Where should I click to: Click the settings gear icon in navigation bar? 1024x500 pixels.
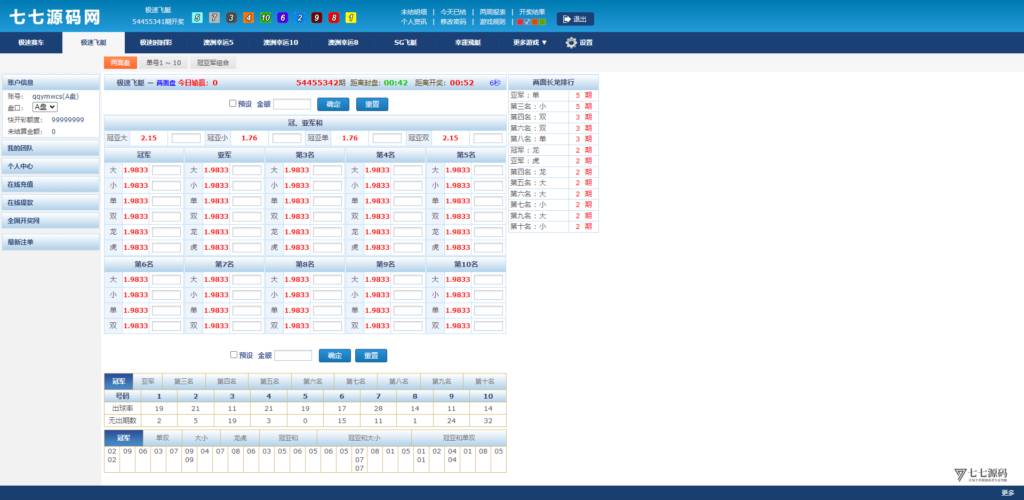pyautogui.click(x=571, y=43)
